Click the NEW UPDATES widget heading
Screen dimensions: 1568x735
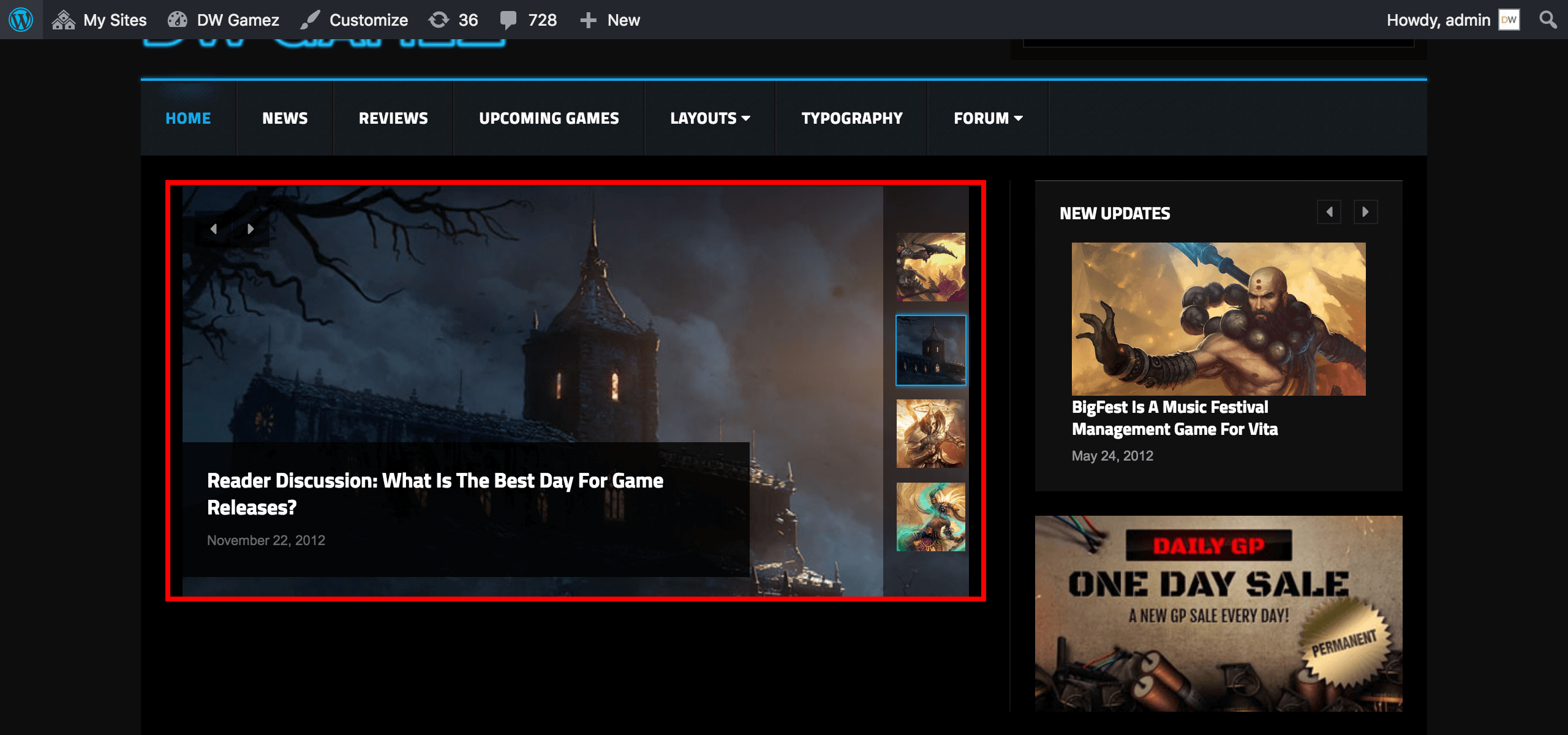[x=1115, y=213]
